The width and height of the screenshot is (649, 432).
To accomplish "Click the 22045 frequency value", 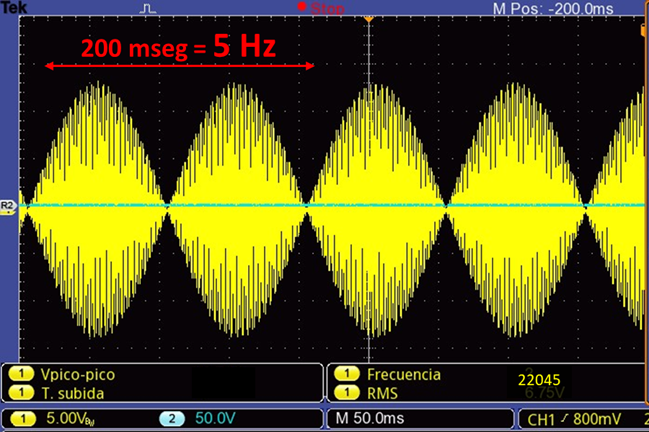I will (x=539, y=380).
